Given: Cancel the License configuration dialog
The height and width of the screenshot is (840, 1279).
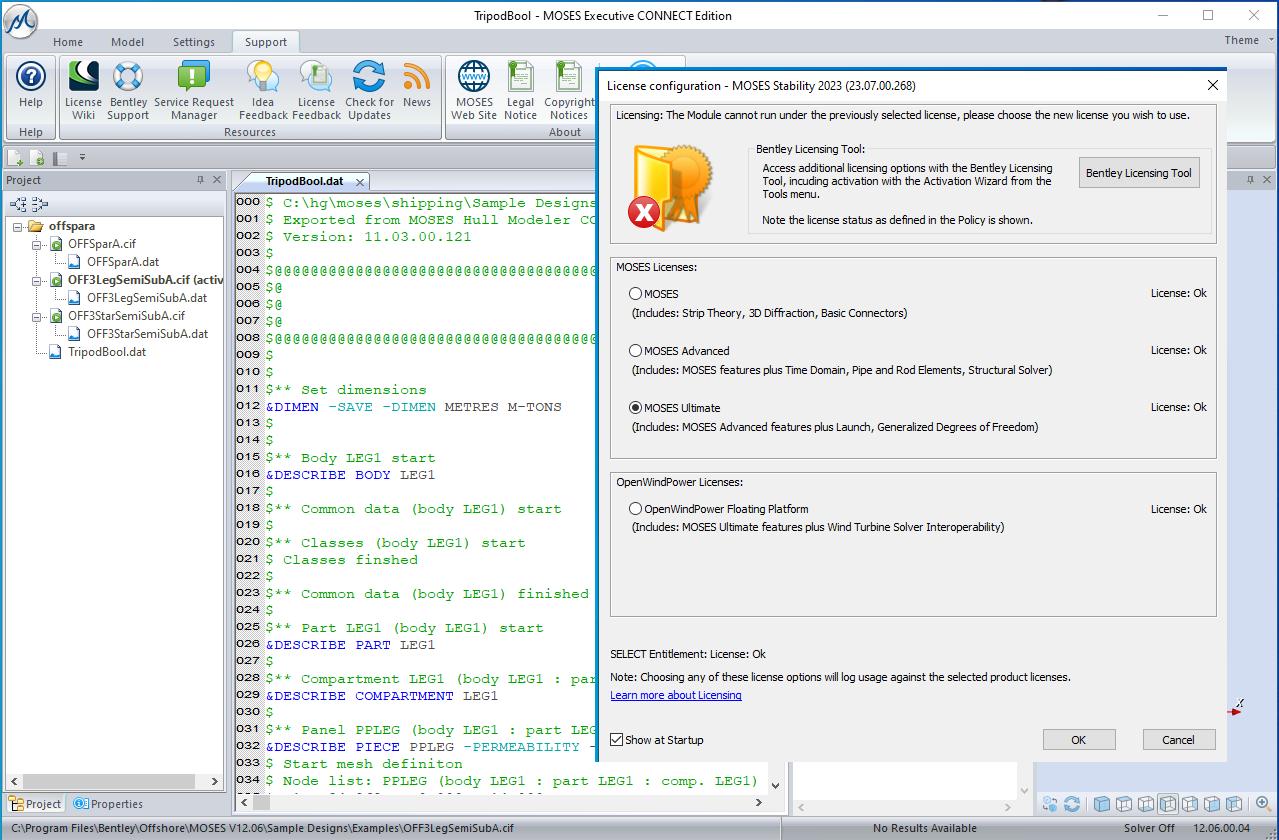Looking at the screenshot, I should (x=1179, y=740).
